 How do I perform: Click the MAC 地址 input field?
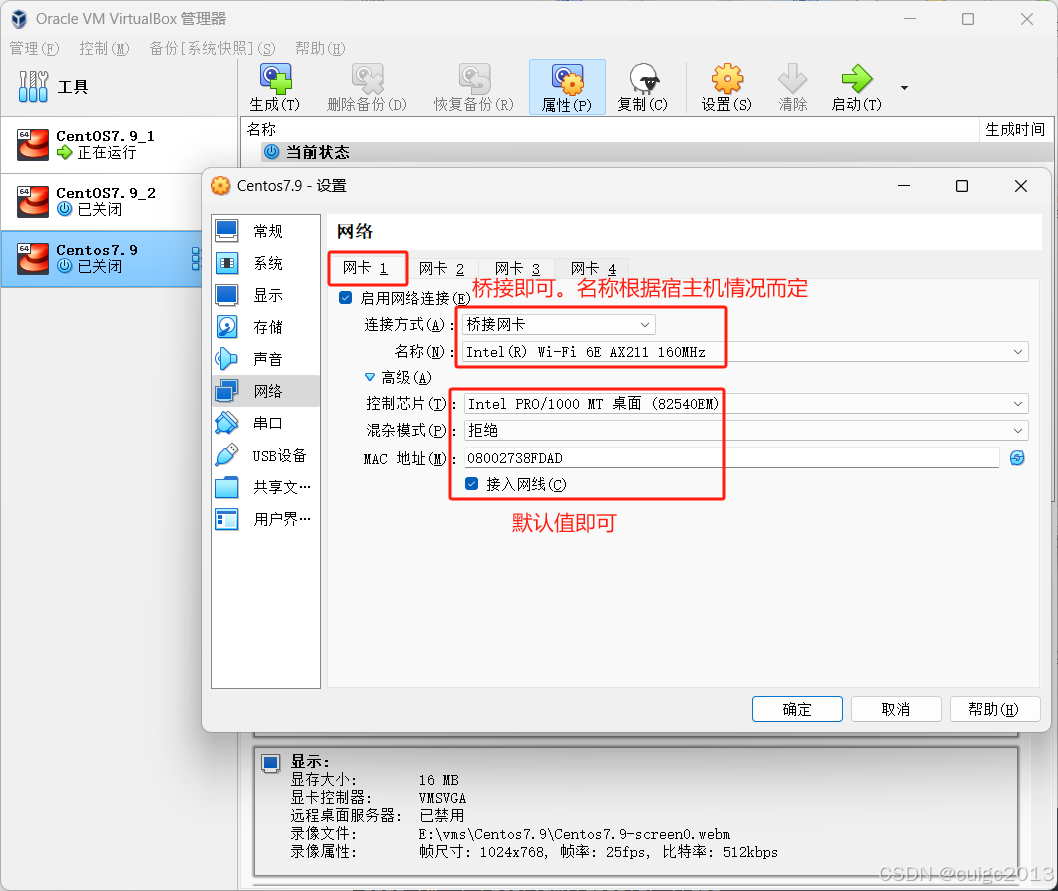click(731, 458)
